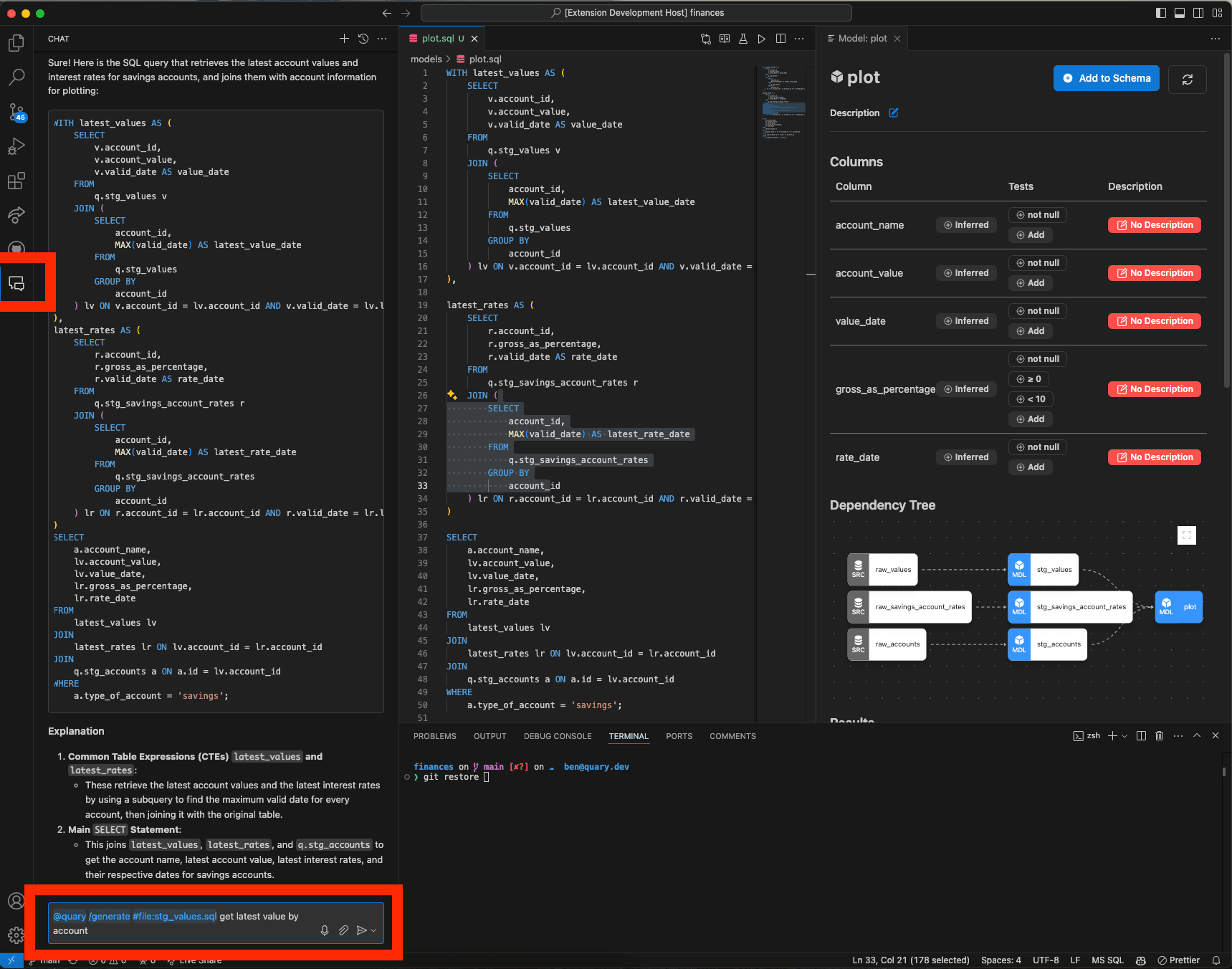This screenshot has height=969, width=1232.
Task: Open the GitHub view in the activity bar
Action: pyautogui.click(x=16, y=248)
